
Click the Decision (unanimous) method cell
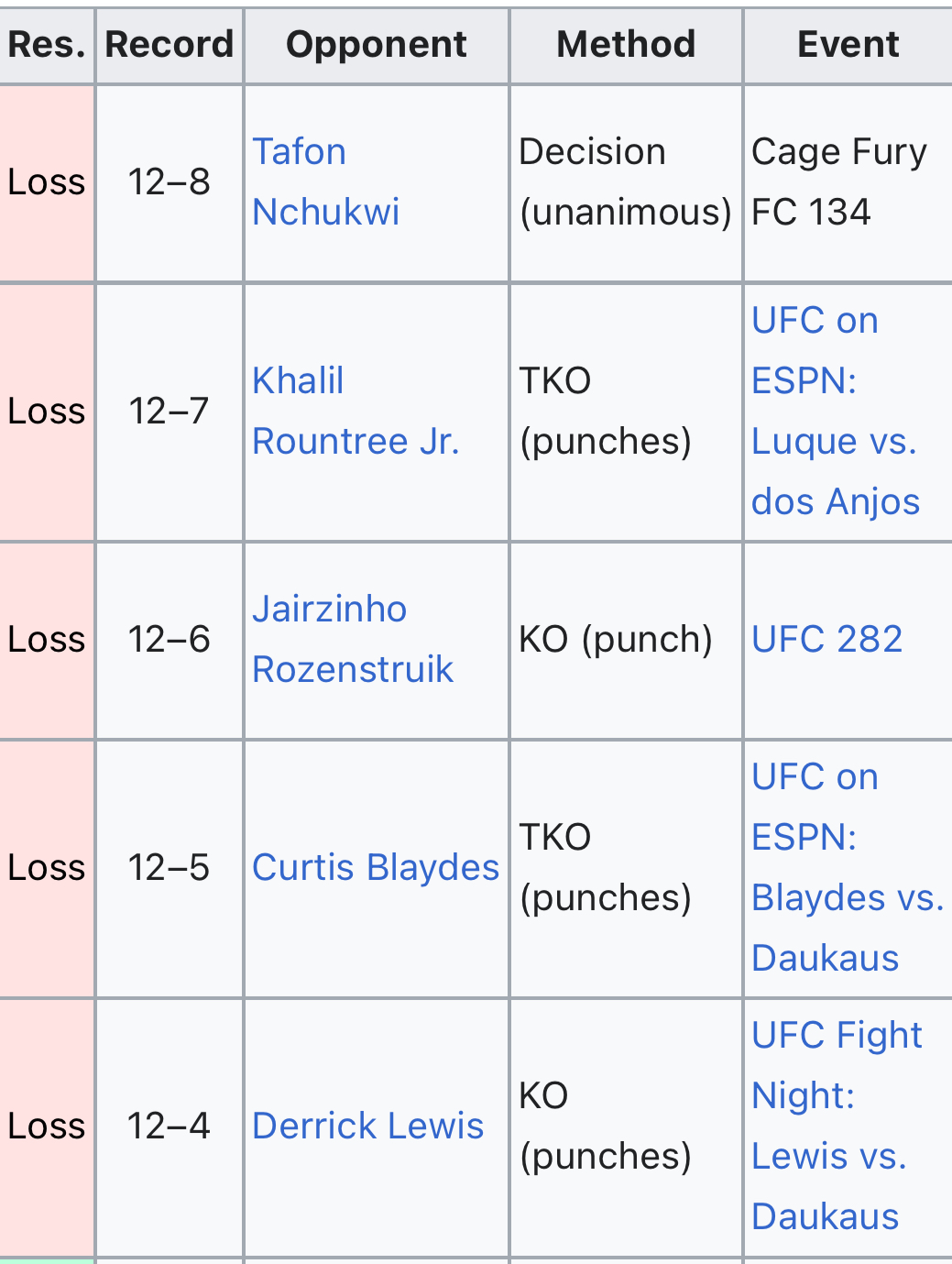[x=626, y=182]
